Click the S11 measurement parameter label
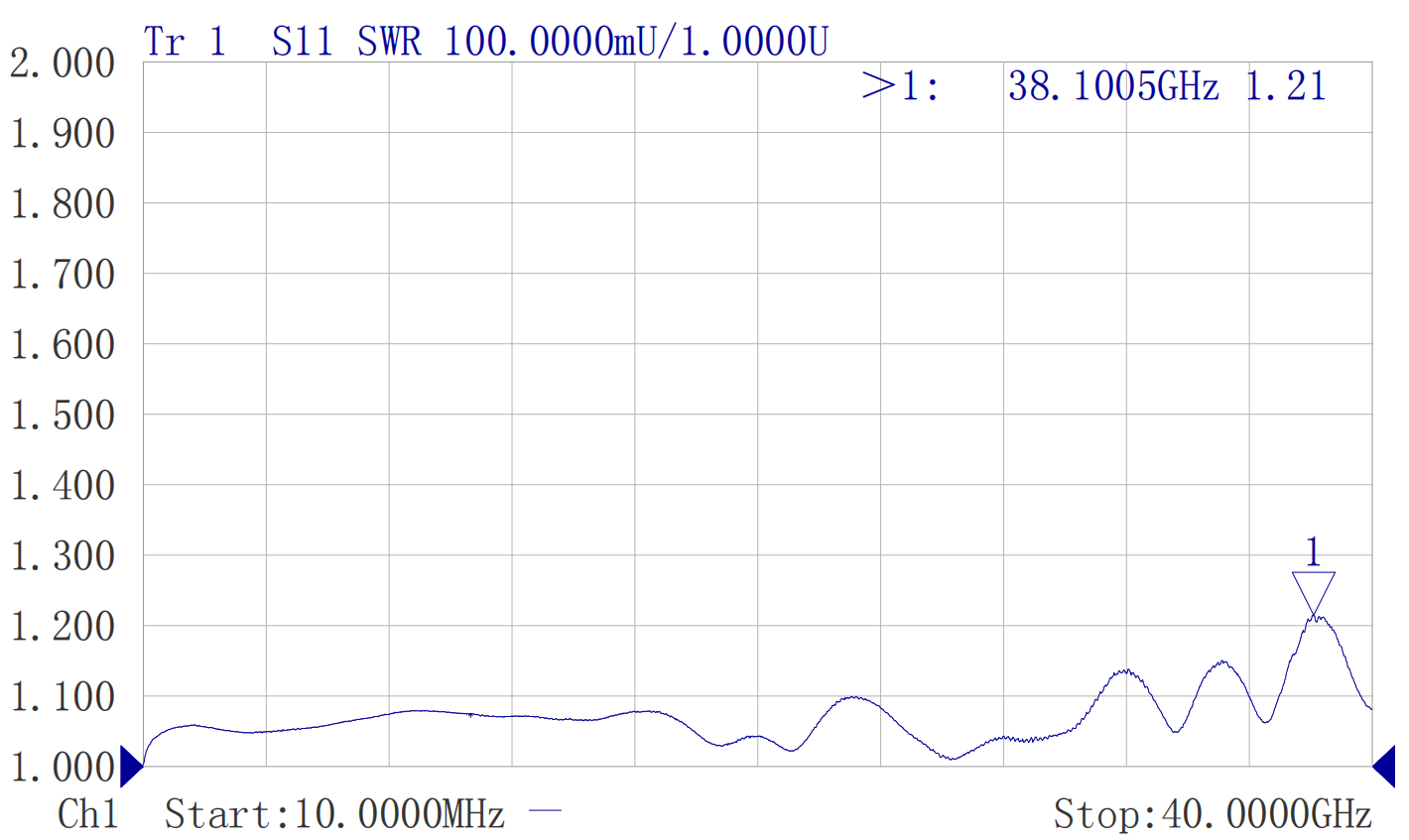 tap(302, 42)
